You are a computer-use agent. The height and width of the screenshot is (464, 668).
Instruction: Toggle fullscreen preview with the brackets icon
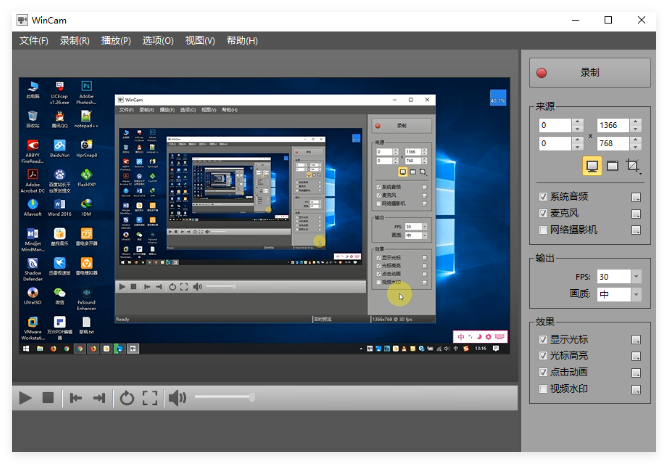click(150, 398)
